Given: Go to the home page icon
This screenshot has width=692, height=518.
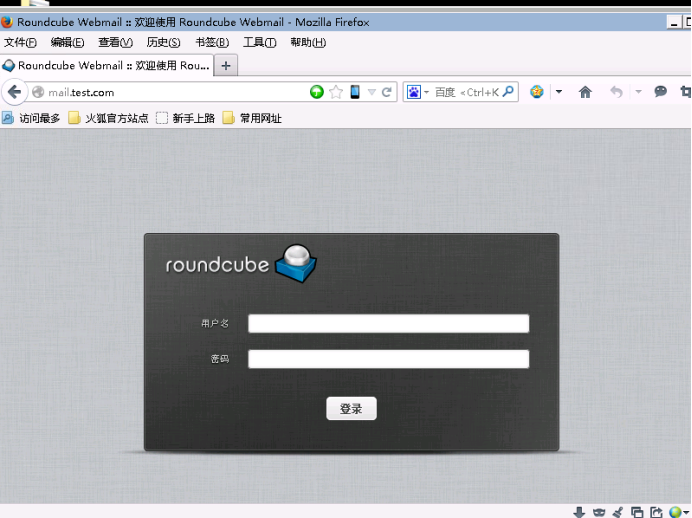Looking at the screenshot, I should (585, 92).
